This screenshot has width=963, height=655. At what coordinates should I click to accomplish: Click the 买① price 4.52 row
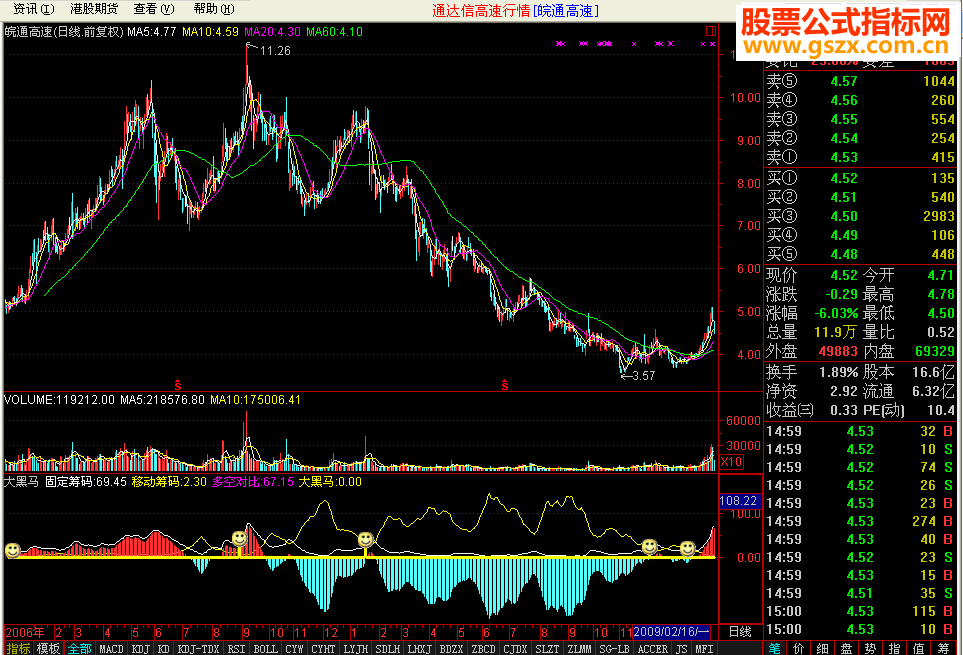860,178
